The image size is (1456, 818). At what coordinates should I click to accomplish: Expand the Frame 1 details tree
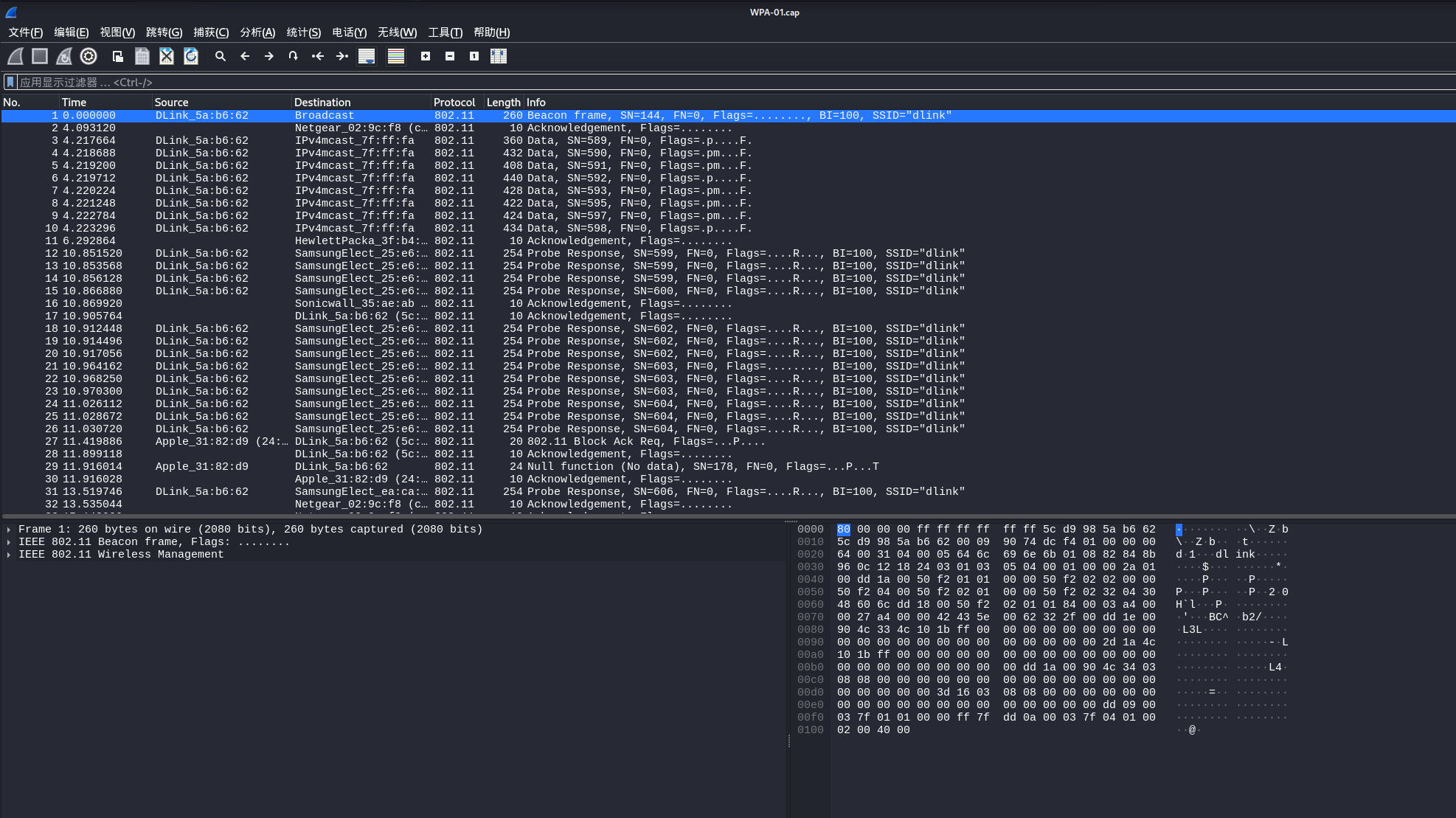click(8, 530)
